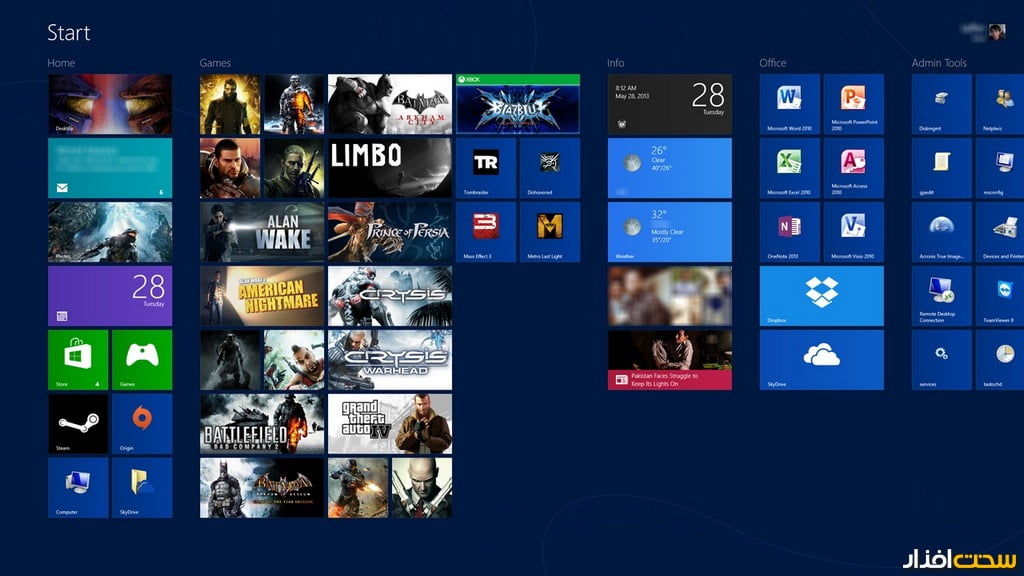Screen dimensions: 1024x576
Task: Click the Xbox Games tile
Action: pos(142,359)
